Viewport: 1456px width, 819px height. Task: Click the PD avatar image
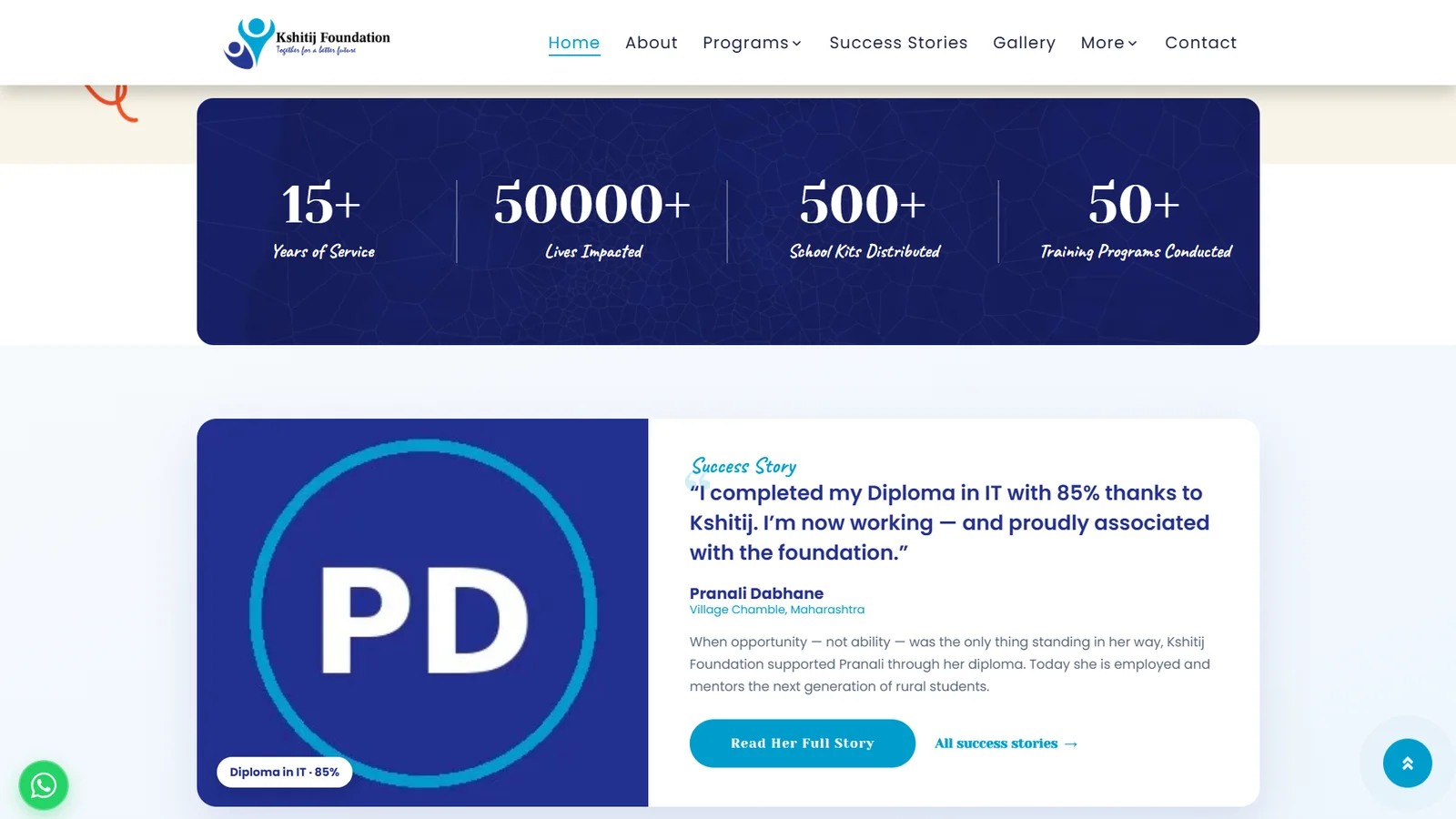[x=423, y=612]
